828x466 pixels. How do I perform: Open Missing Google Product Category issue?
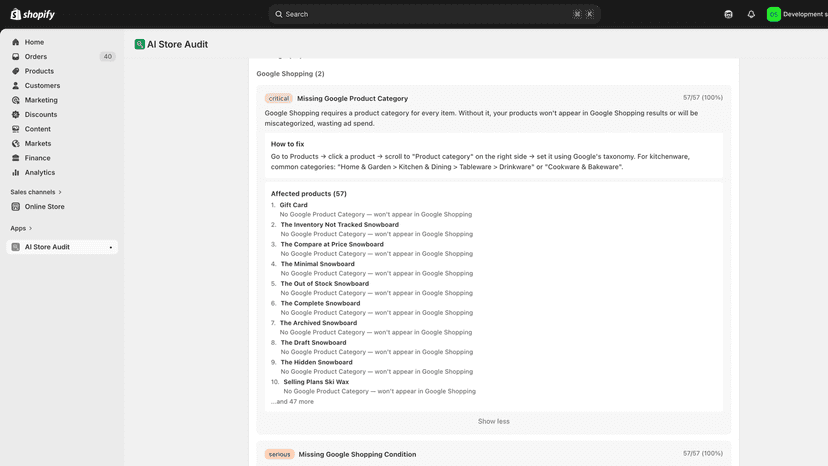pos(352,98)
